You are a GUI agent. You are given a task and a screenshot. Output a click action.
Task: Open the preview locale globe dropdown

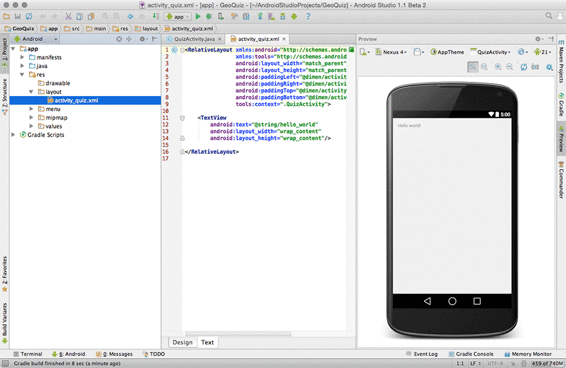(x=523, y=52)
